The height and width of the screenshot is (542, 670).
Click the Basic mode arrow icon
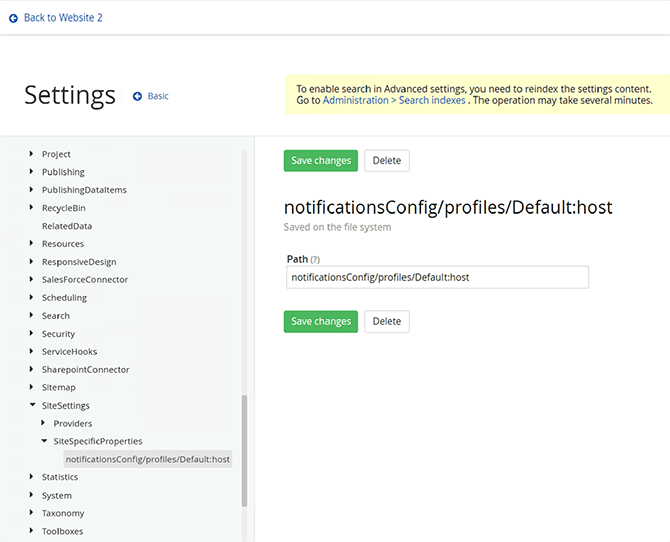click(x=138, y=97)
